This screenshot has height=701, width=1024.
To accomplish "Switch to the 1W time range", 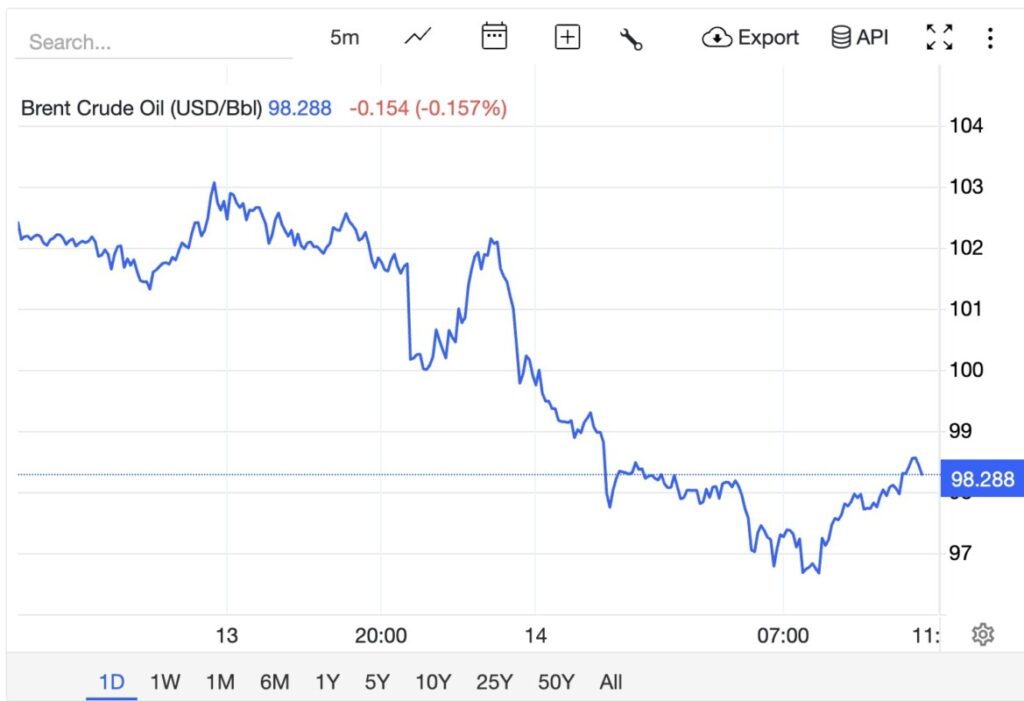I will click(165, 682).
